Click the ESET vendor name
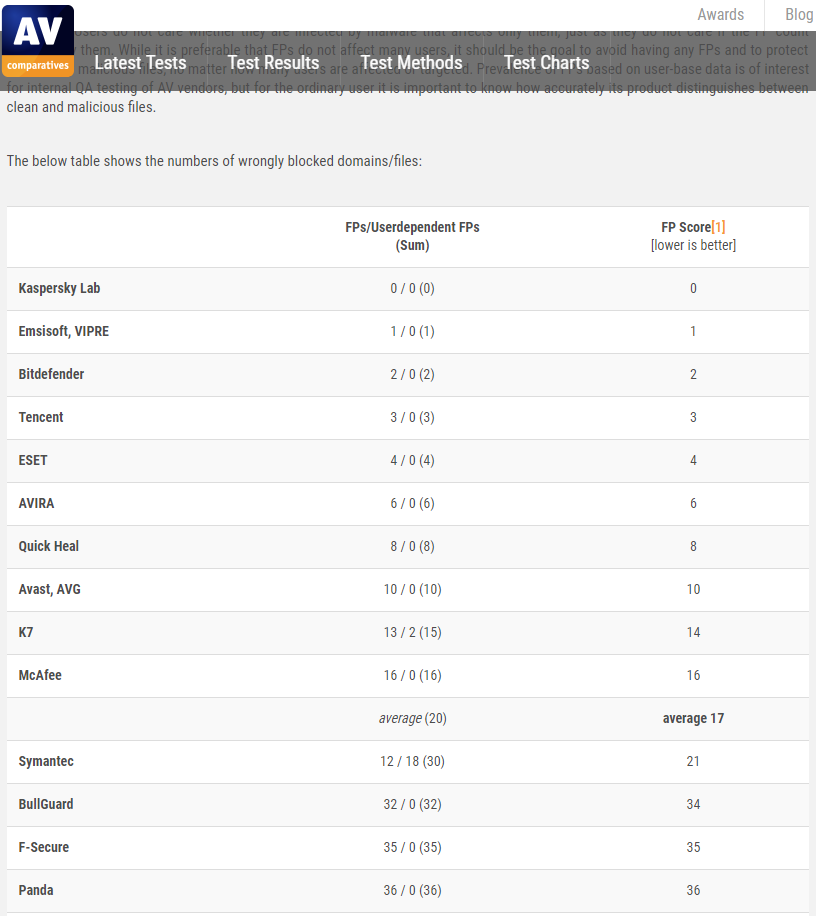Screen dimensions: 816x916 pos(33,460)
